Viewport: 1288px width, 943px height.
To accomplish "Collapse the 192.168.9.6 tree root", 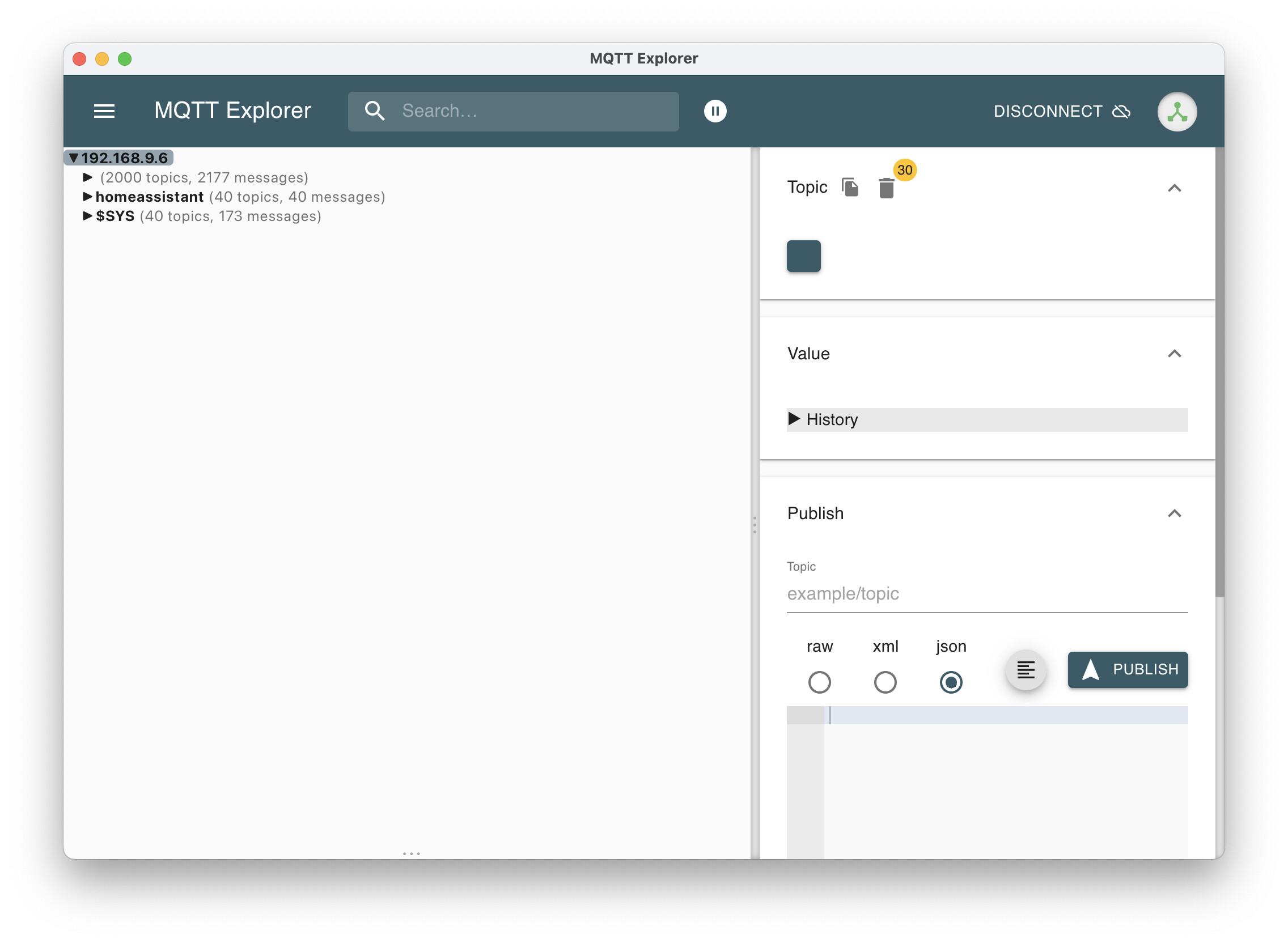I will coord(74,158).
